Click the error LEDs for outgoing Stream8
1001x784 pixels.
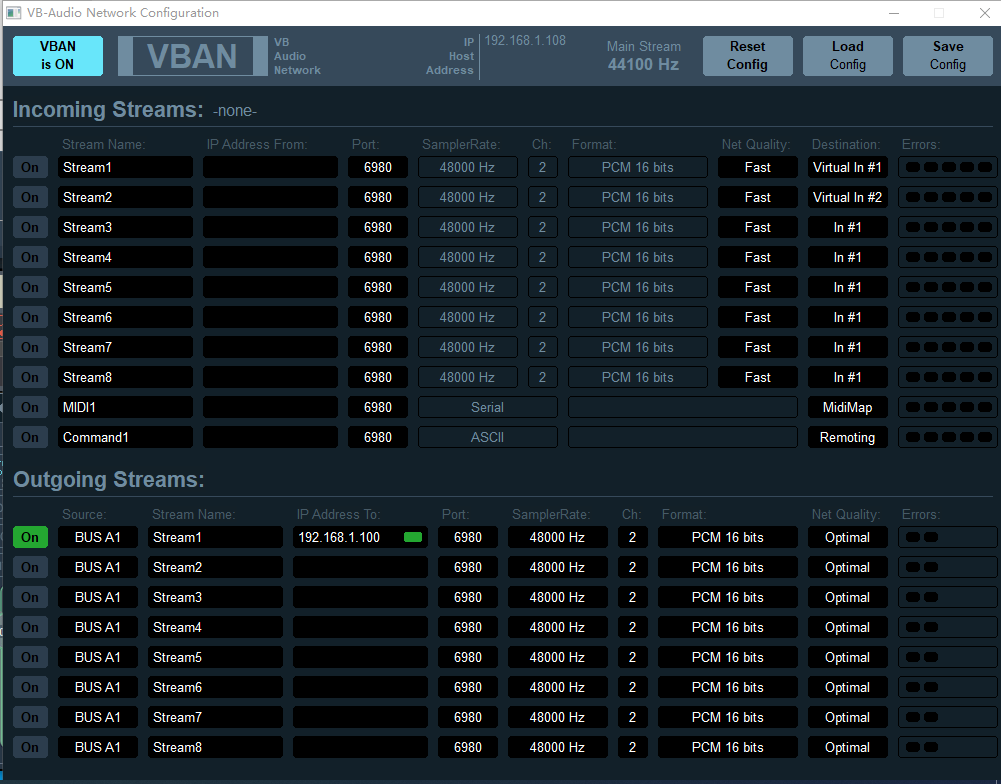click(948, 748)
